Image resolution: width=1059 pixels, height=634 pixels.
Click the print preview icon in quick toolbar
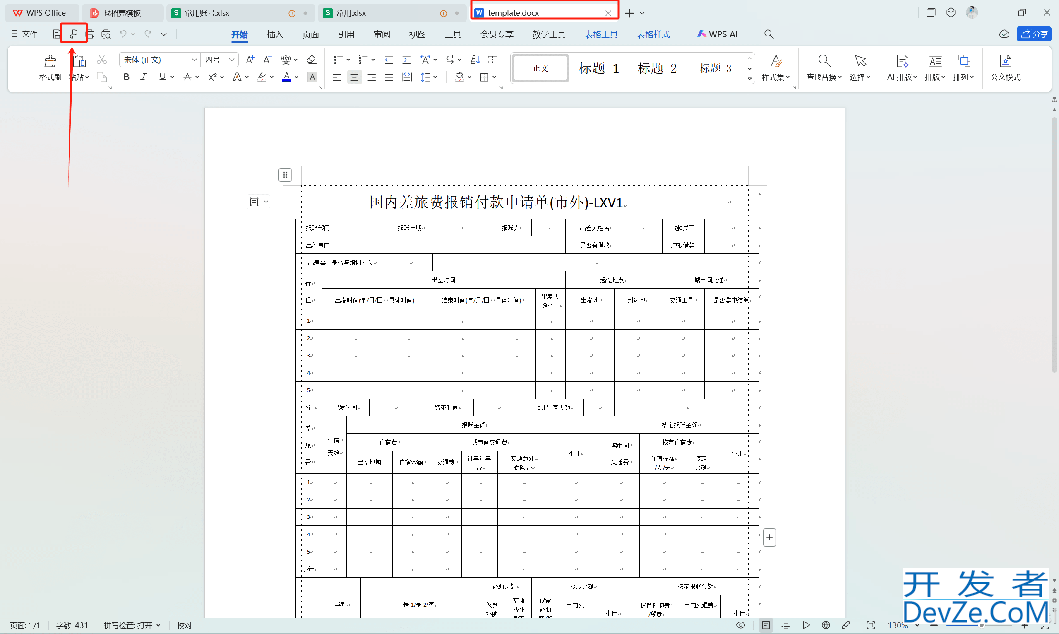[106, 34]
